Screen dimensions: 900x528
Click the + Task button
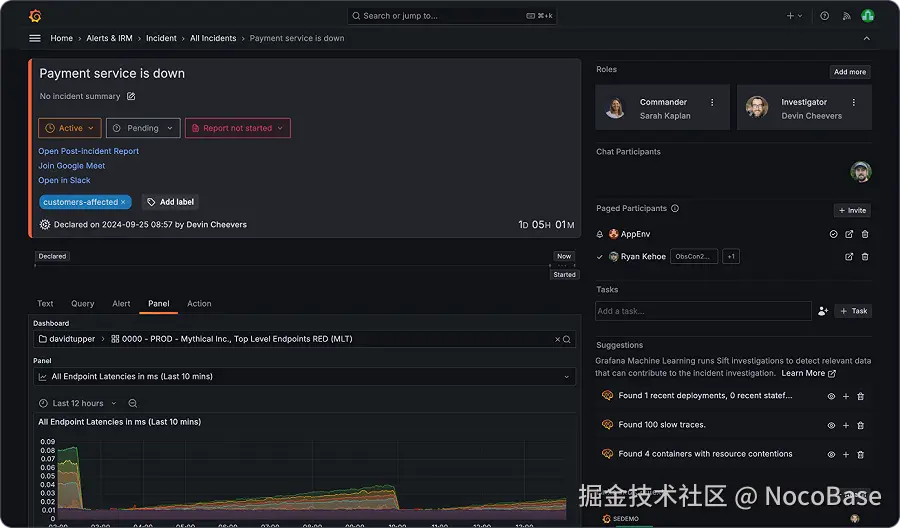853,311
